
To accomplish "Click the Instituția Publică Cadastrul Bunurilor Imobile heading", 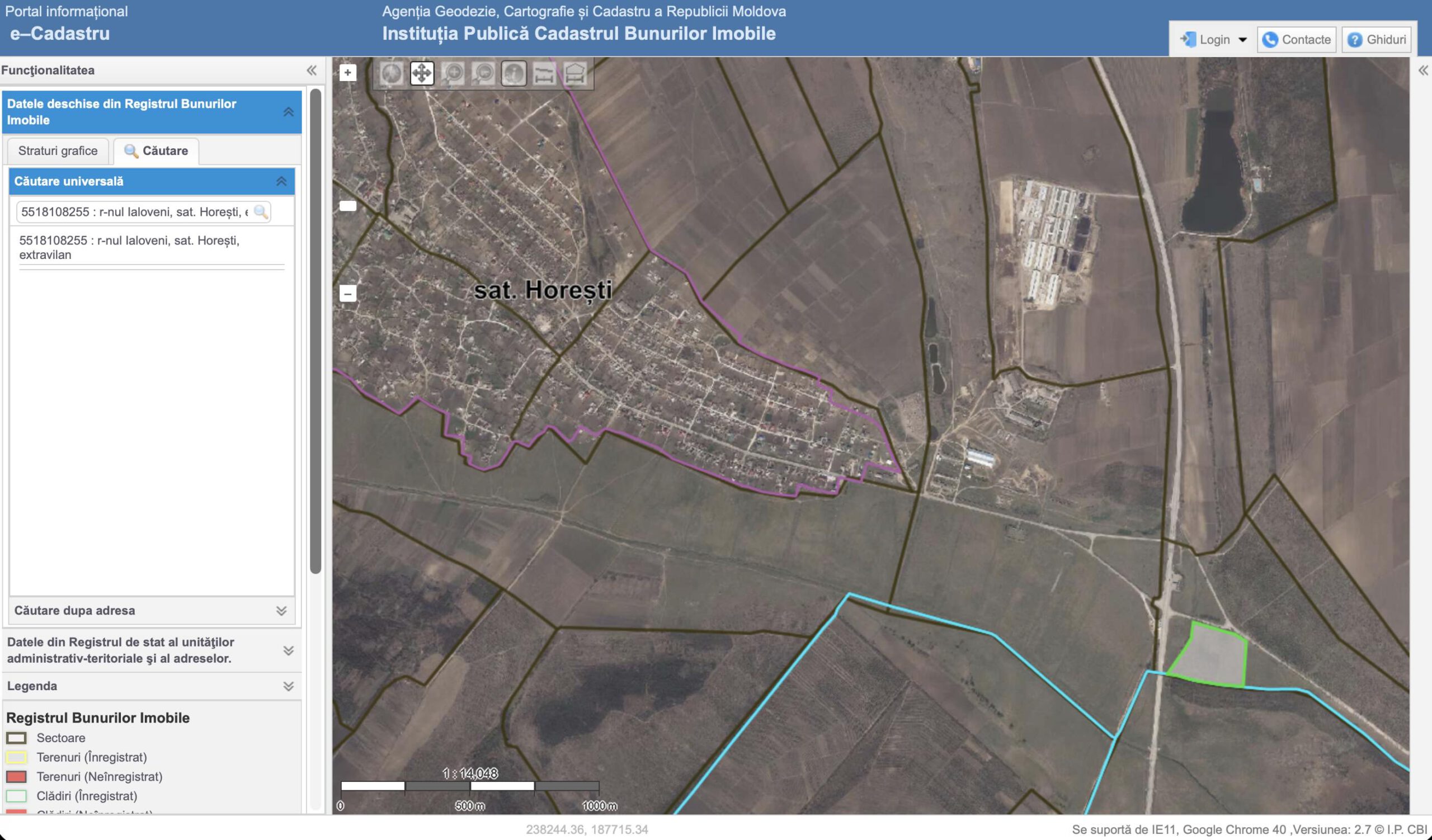I will pos(578,34).
